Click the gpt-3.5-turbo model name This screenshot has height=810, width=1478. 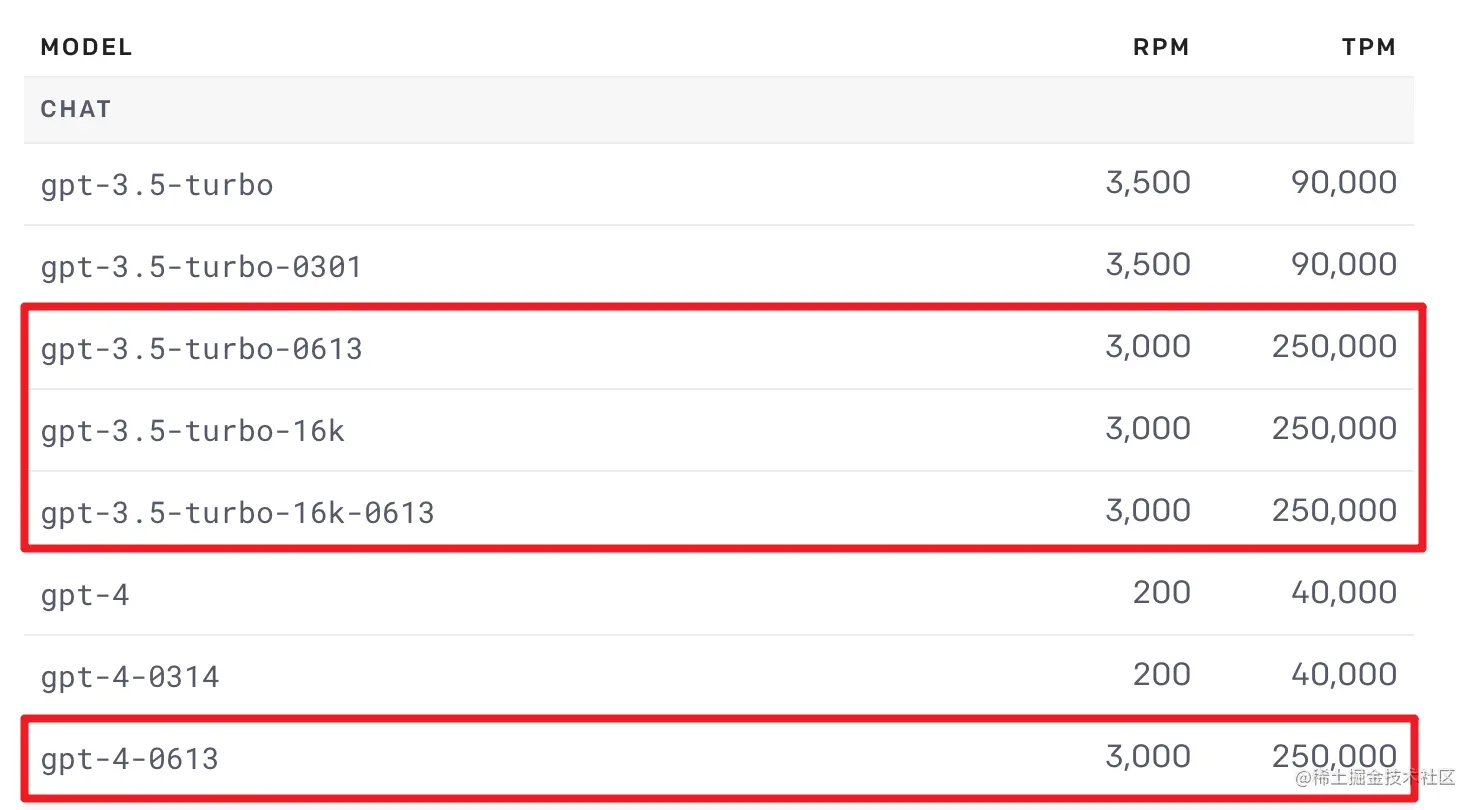[x=157, y=185]
